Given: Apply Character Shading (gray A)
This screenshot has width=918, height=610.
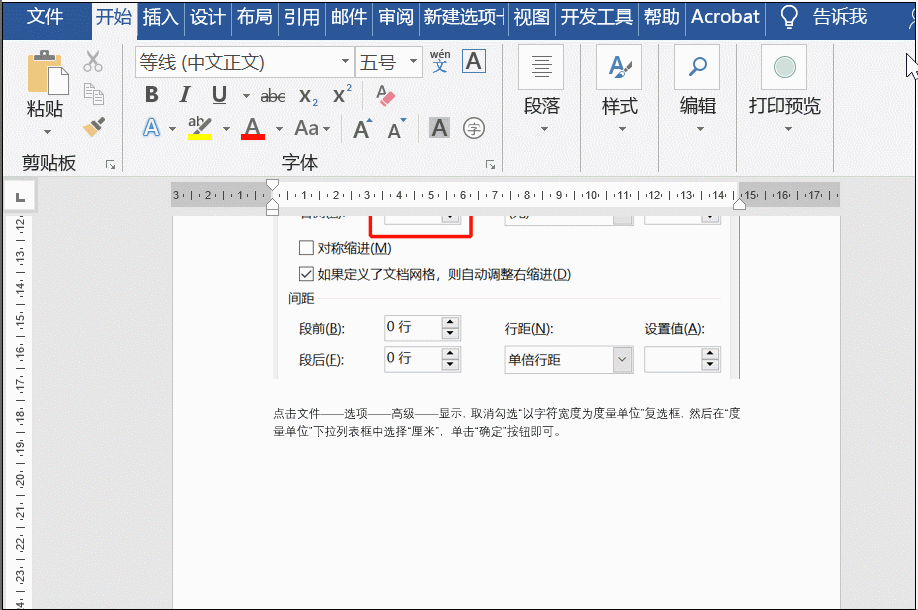Looking at the screenshot, I should click(x=439, y=128).
